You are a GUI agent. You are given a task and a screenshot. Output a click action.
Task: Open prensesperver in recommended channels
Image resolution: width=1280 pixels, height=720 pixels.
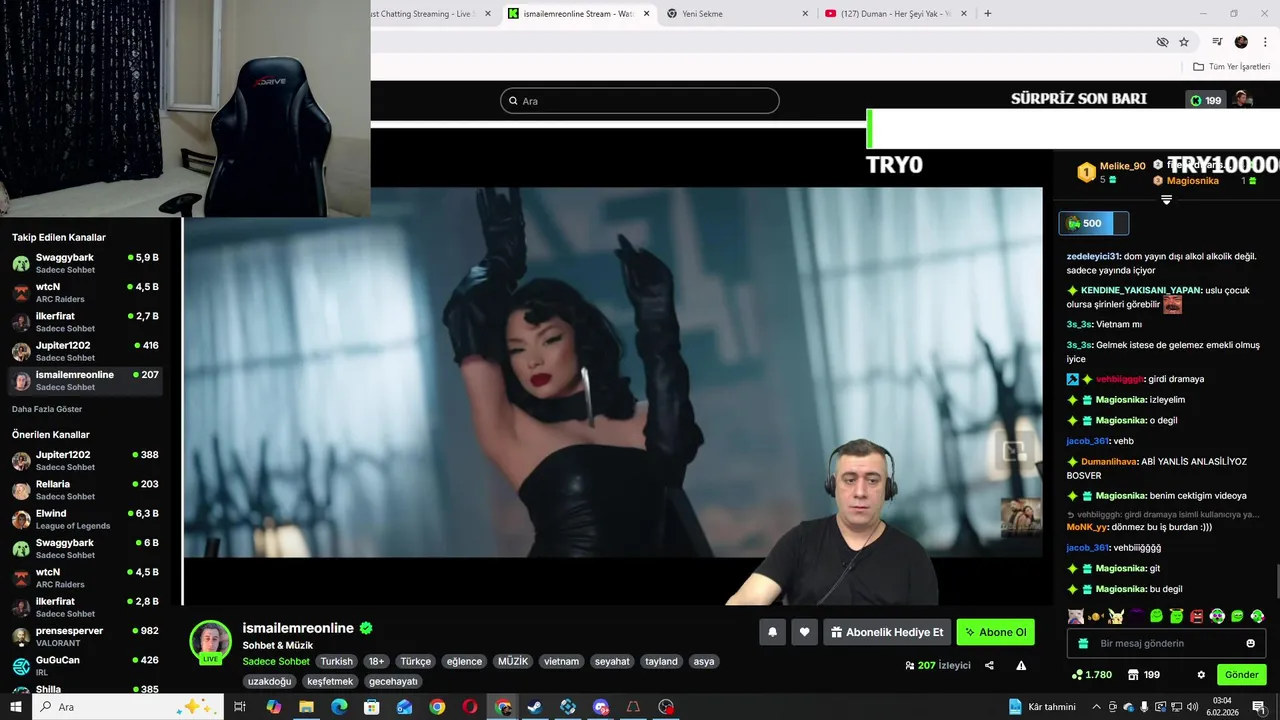pyautogui.click(x=85, y=637)
